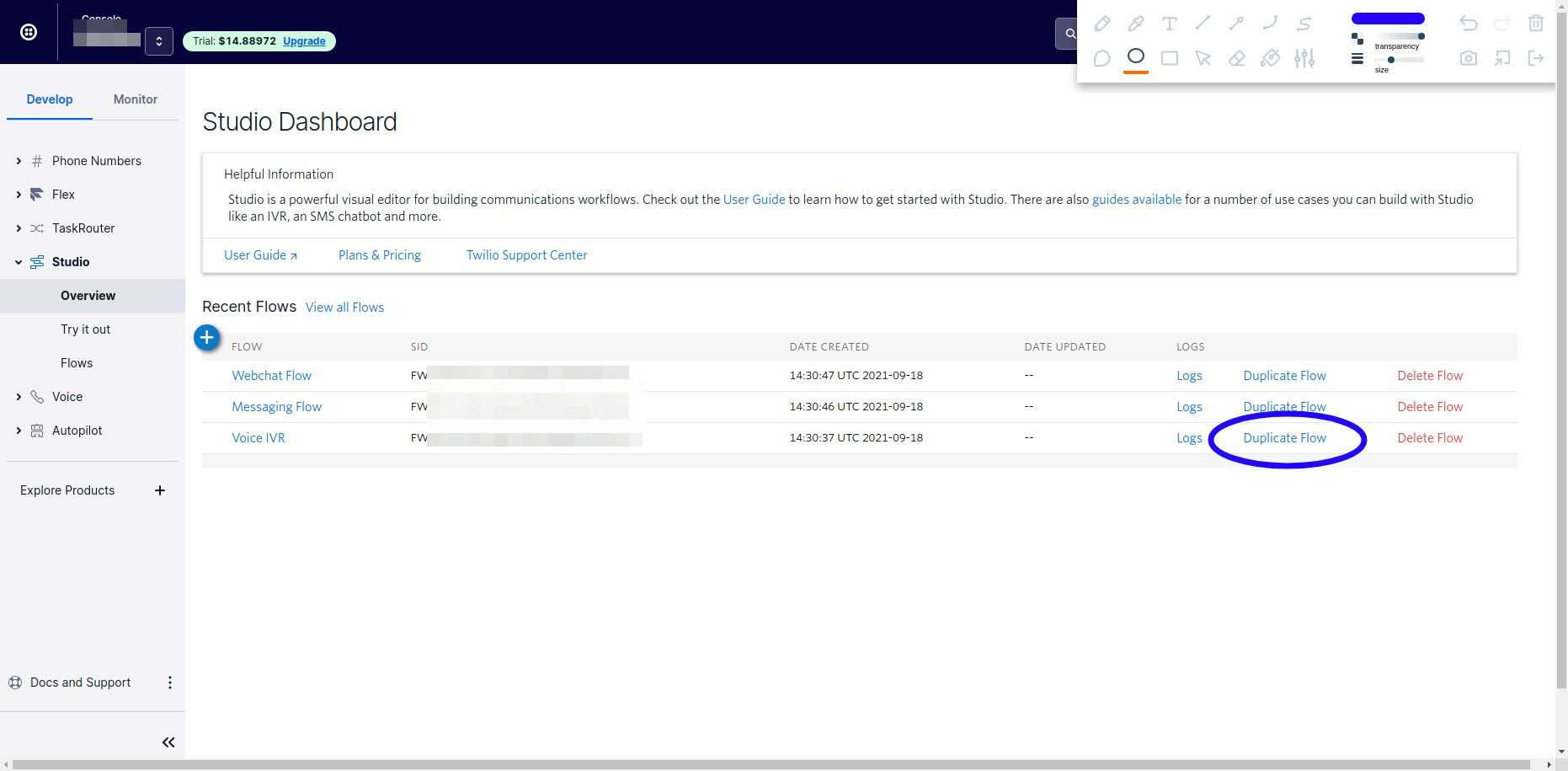Adjust the transparency slider
Screen dimensions: 1568x771
1399,36
